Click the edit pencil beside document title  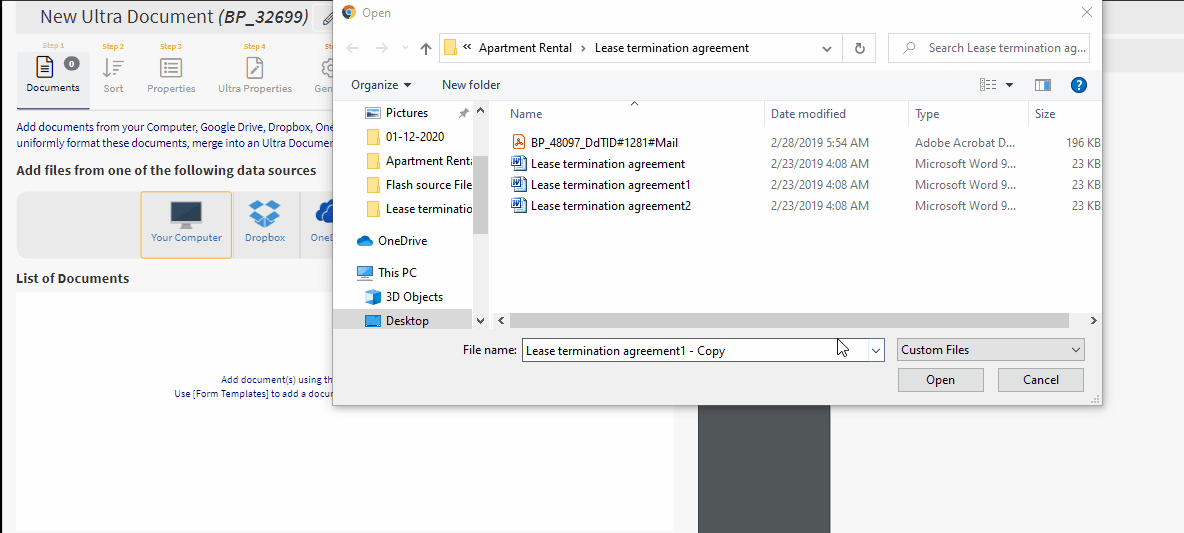coord(326,17)
